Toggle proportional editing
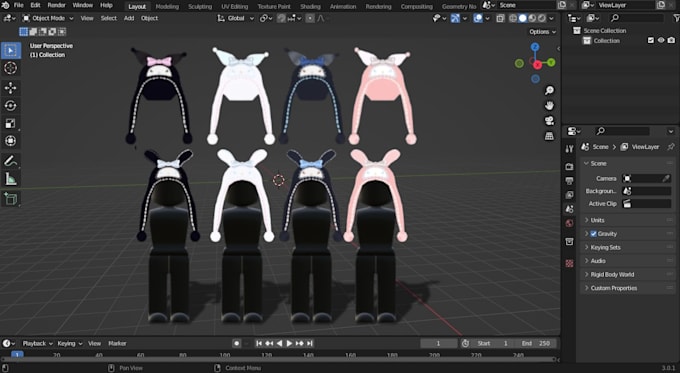Viewport: 680px width, 373px height. [x=310, y=18]
